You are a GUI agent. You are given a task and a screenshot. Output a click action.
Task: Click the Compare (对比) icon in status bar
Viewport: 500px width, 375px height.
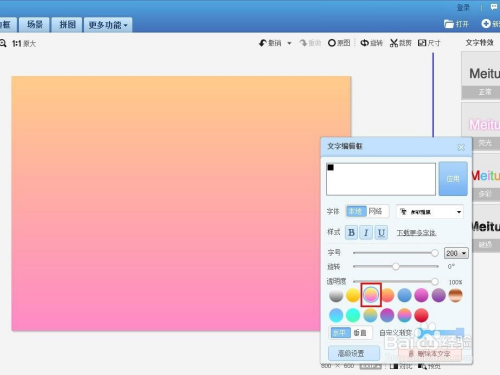[401, 367]
